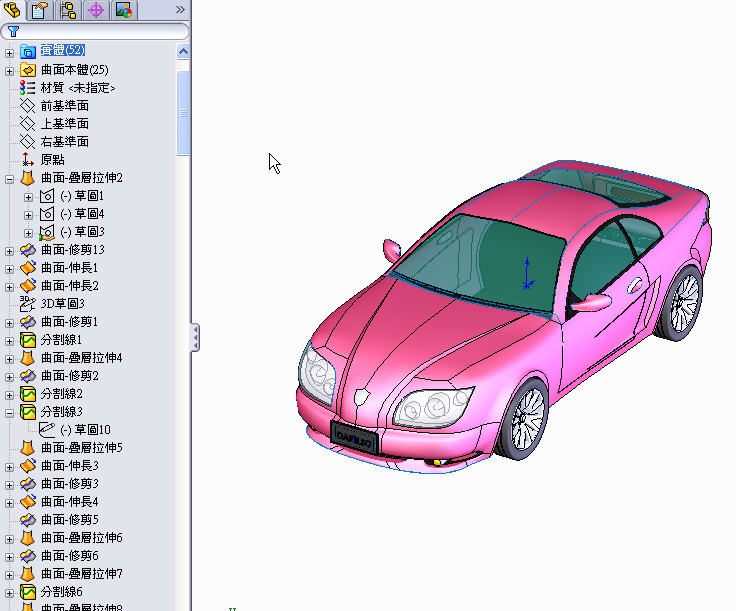Click the blue origin triad on model
Screen dimensions: 736x611
[528, 274]
